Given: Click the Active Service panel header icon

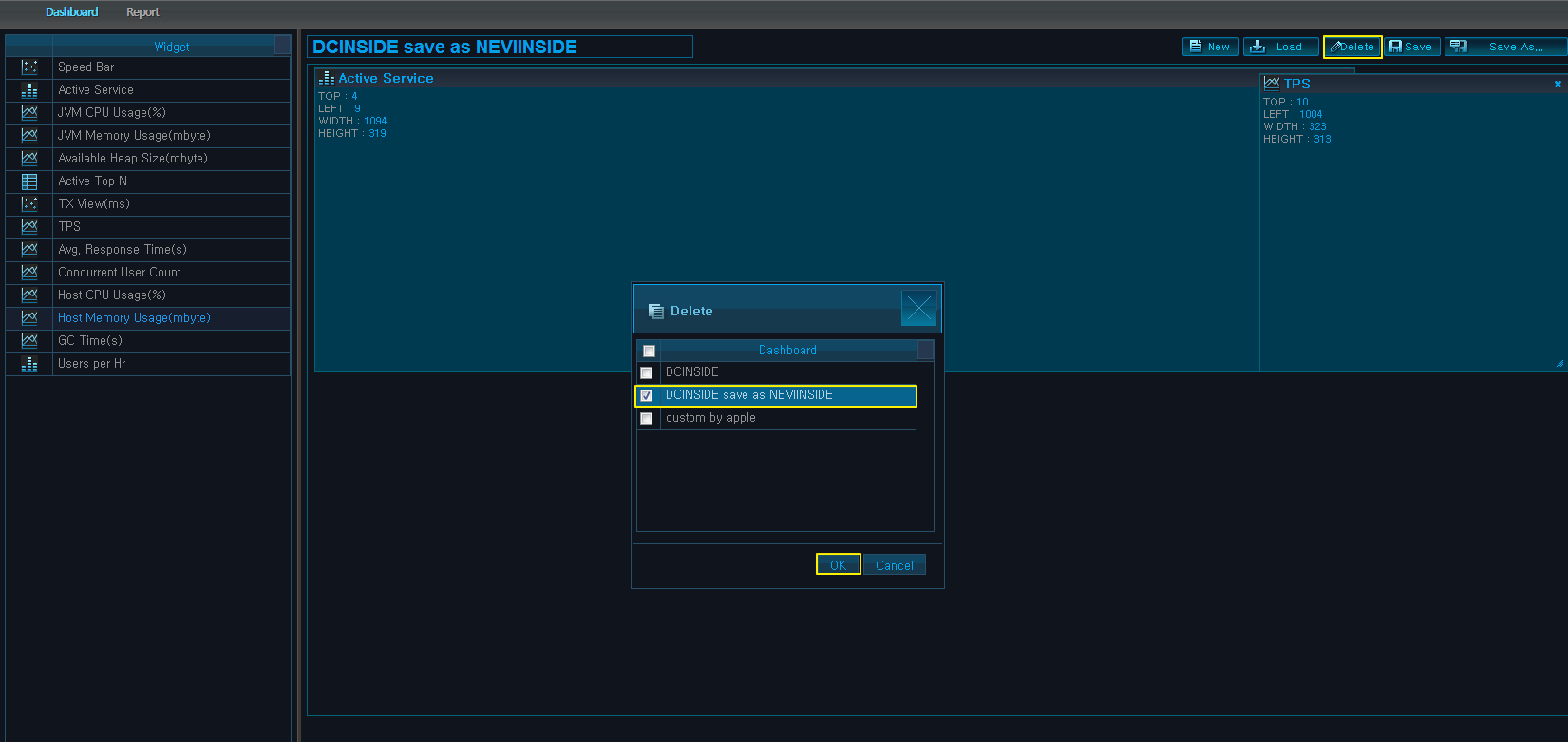Looking at the screenshot, I should pos(327,78).
